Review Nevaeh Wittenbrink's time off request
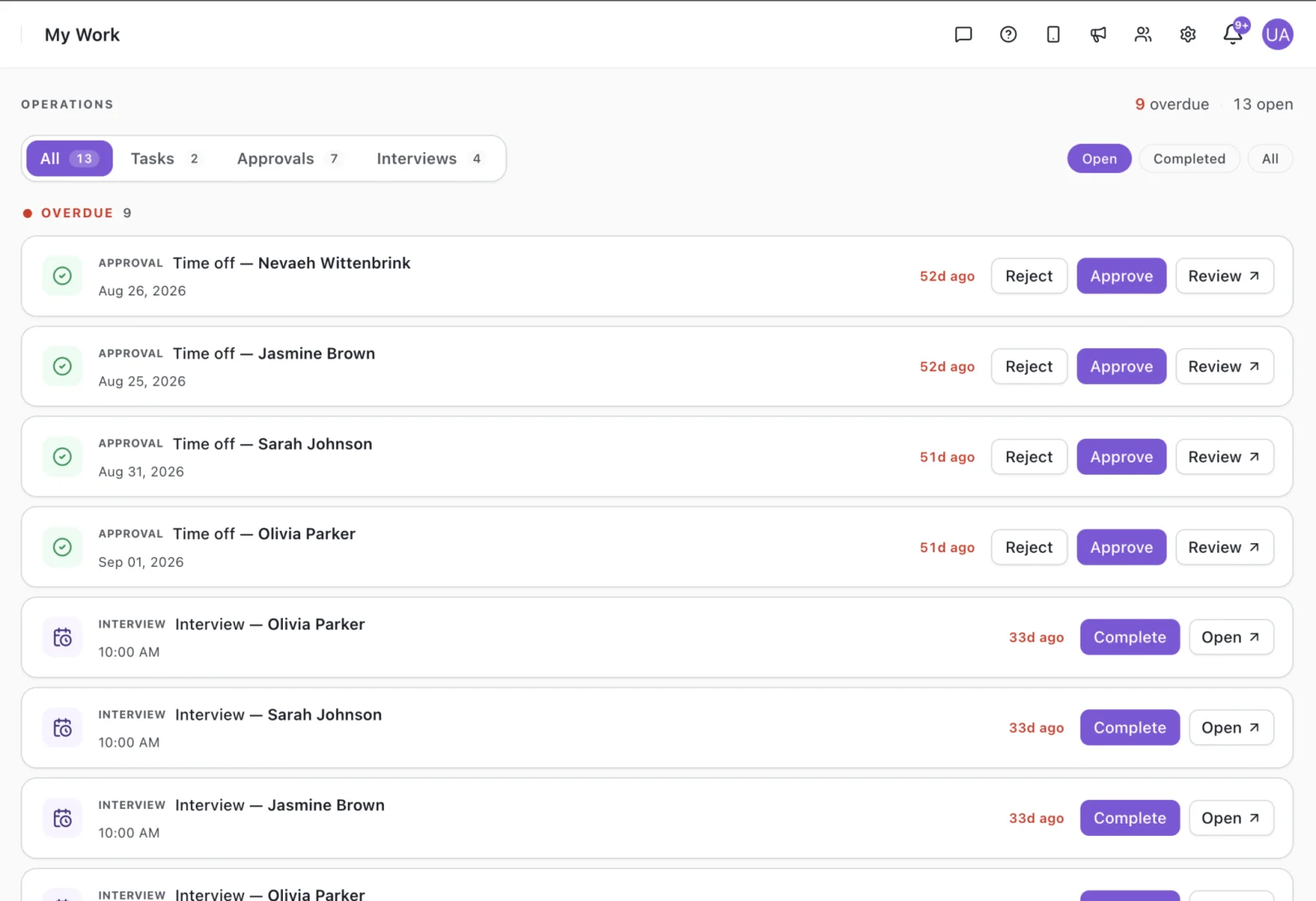The image size is (1316, 901). 1225,276
